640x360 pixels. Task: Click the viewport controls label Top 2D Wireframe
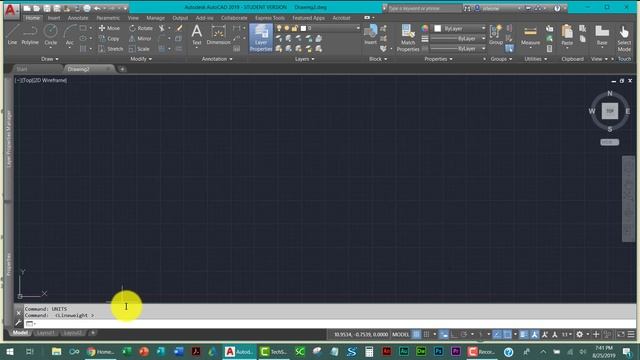coord(41,80)
